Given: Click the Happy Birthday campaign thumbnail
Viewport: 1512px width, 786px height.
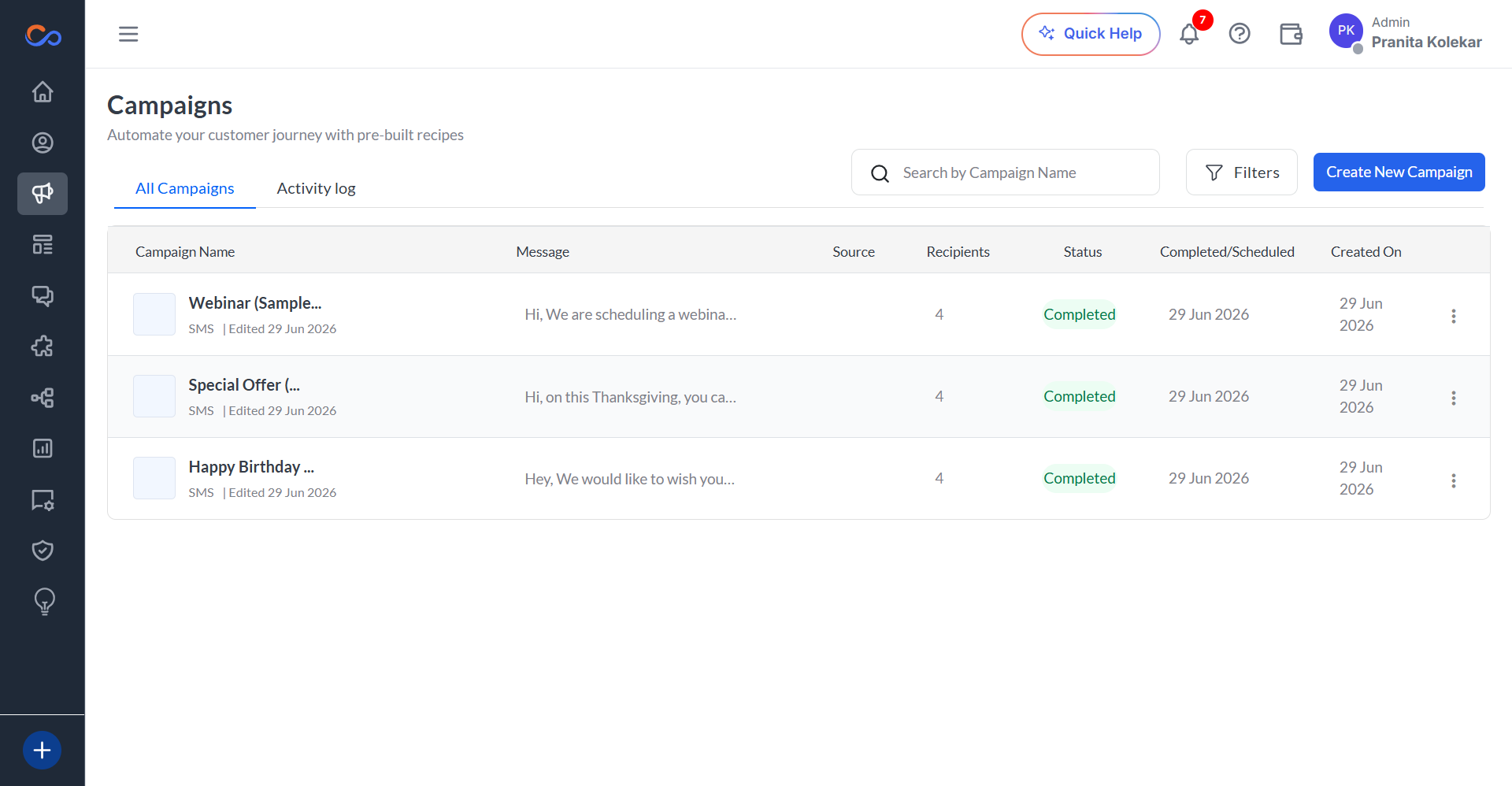Looking at the screenshot, I should 154,478.
